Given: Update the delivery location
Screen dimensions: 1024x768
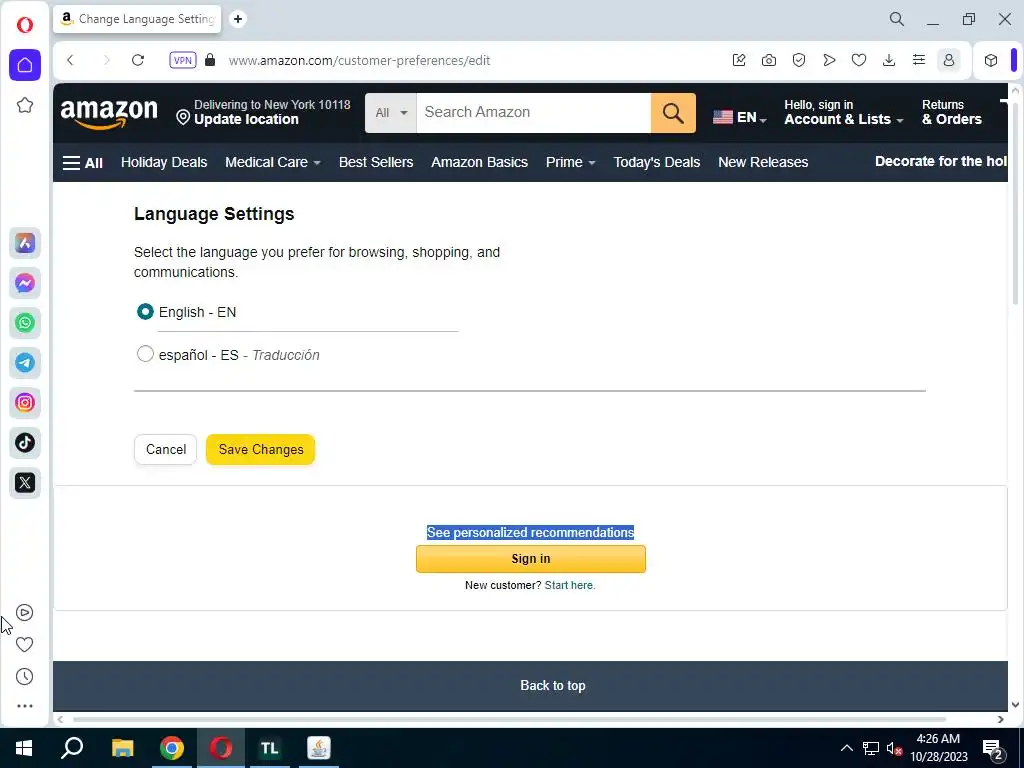Looking at the screenshot, I should tap(263, 112).
